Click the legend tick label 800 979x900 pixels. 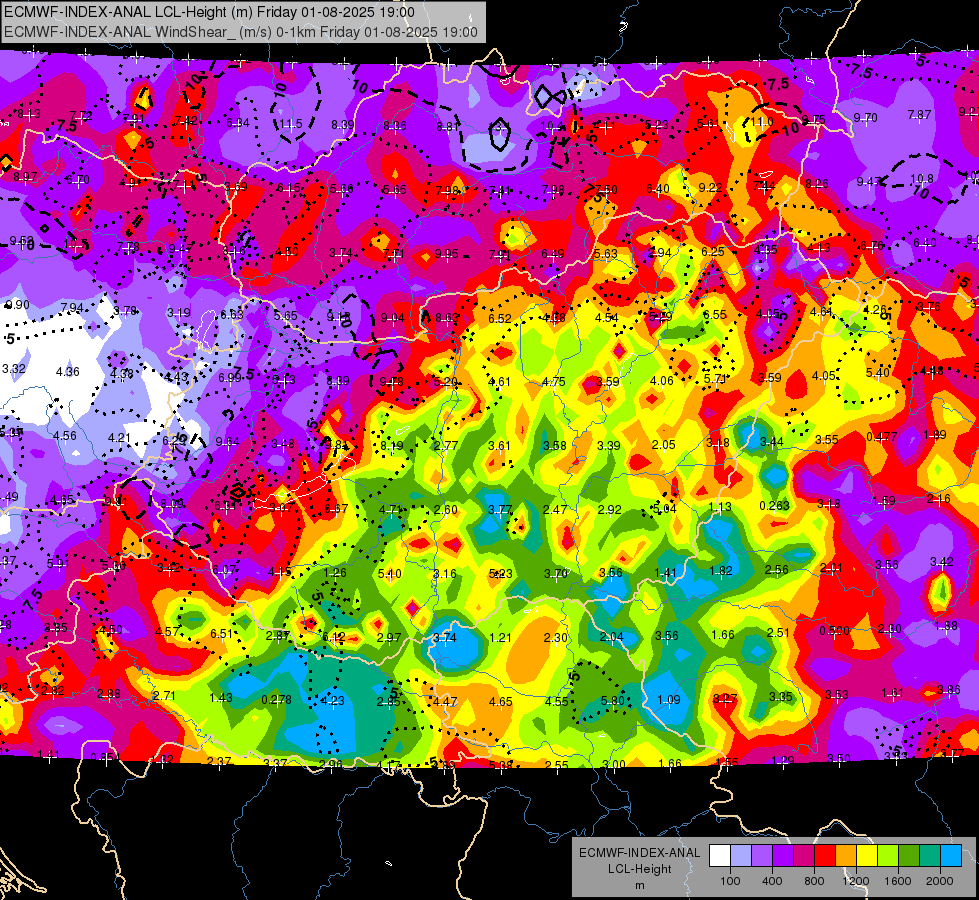pos(814,881)
